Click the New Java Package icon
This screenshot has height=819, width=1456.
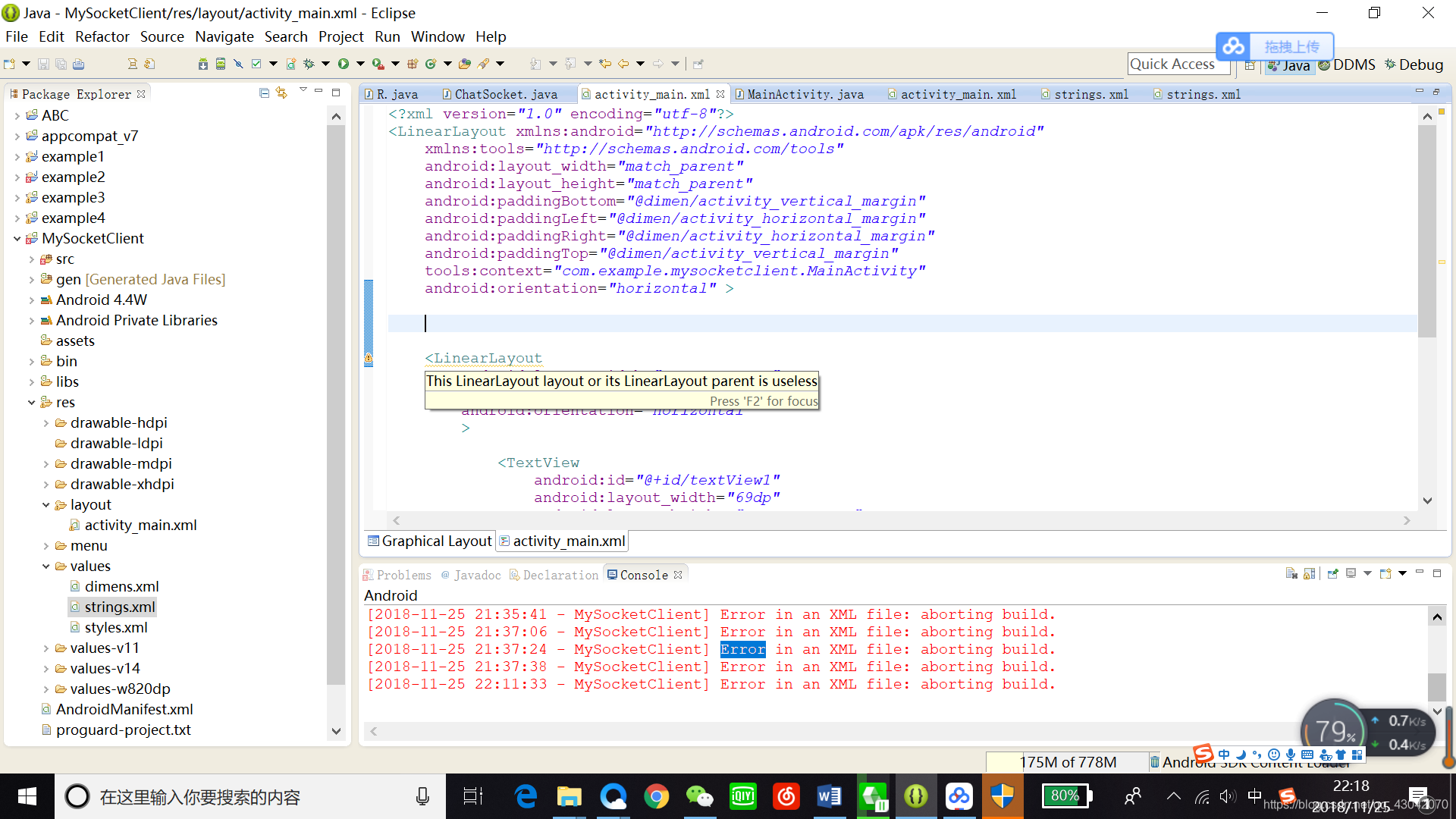[x=413, y=64]
